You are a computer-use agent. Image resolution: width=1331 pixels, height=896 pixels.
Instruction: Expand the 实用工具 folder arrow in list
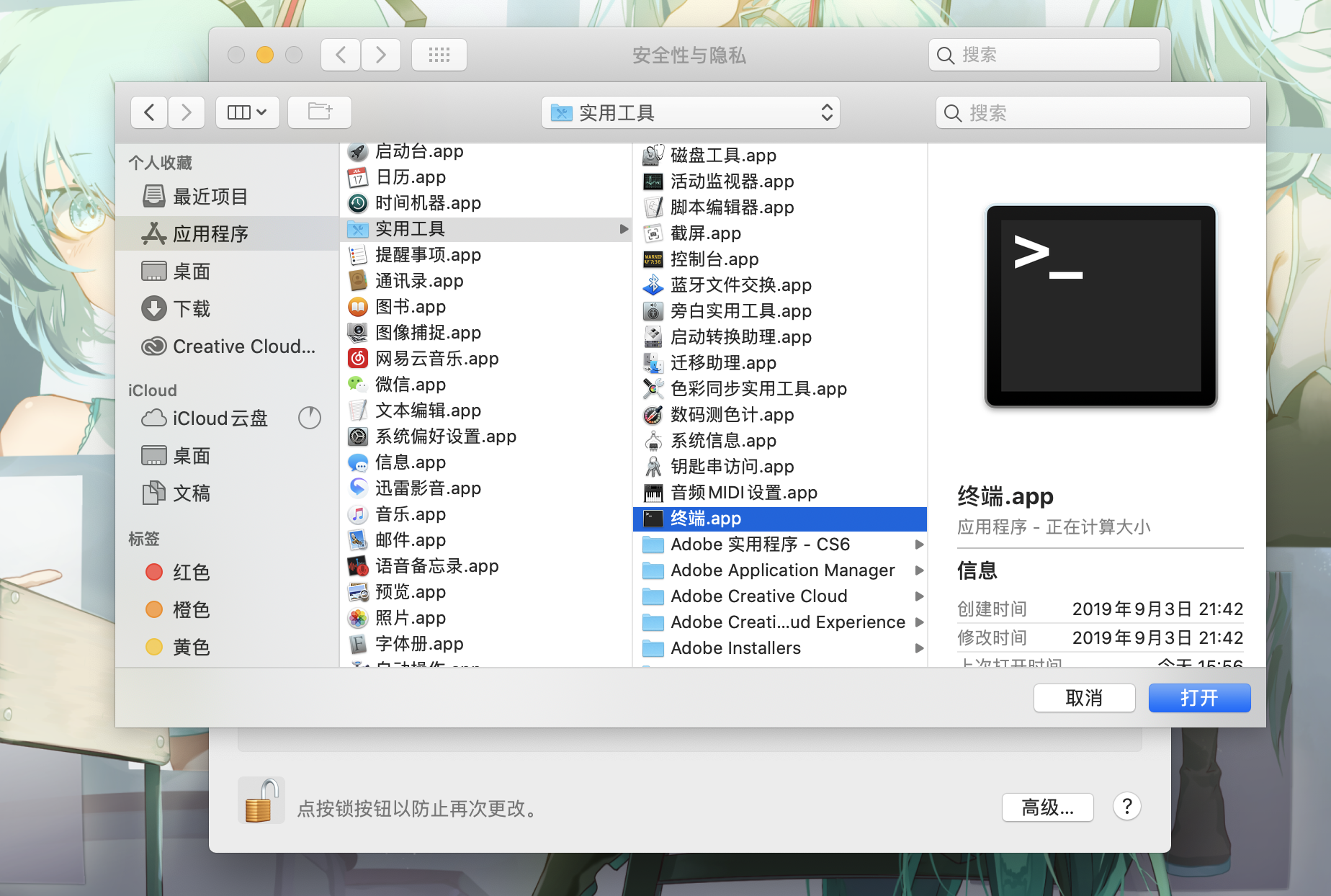(x=624, y=229)
